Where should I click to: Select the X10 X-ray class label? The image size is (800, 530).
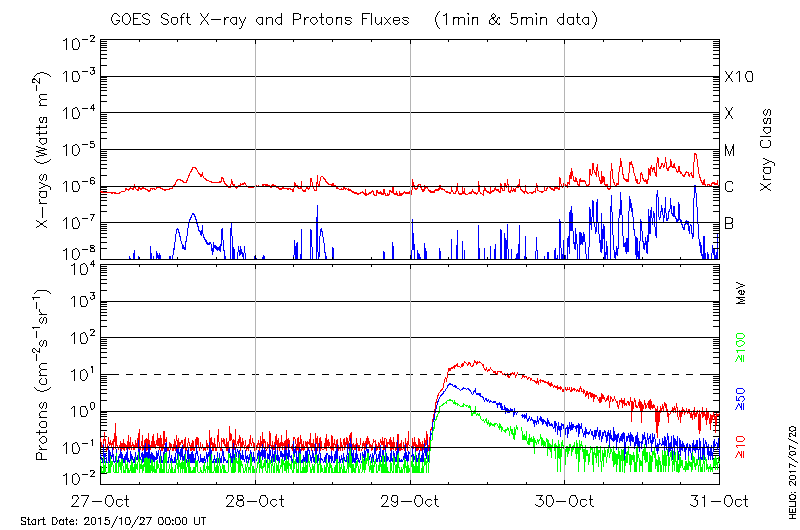click(x=736, y=77)
